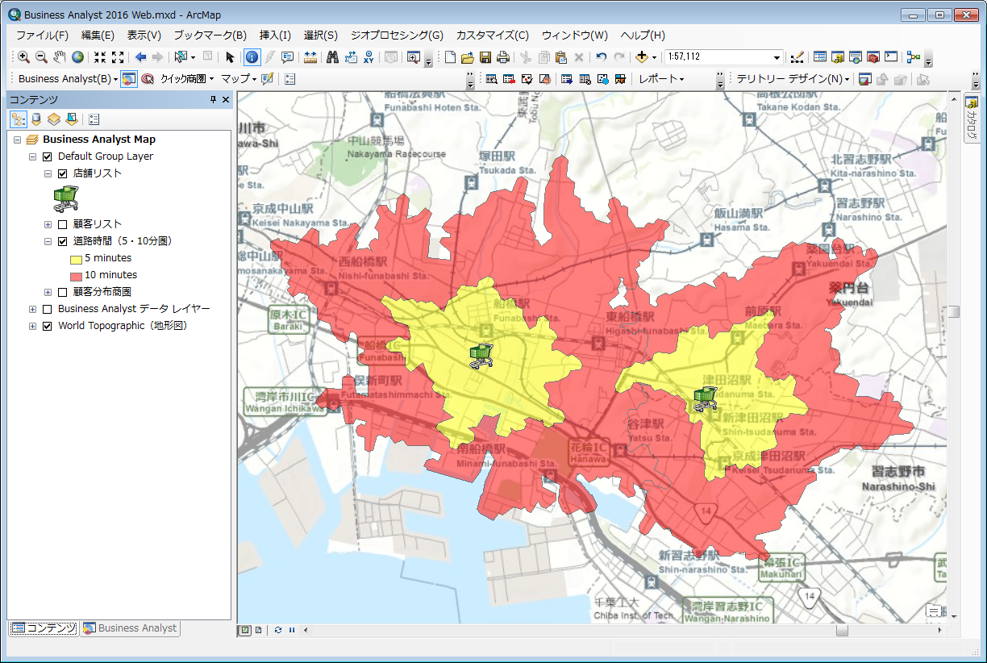This screenshot has height=663, width=987.
Task: Expand Business Analyst データ レイヤー group
Action: click(x=33, y=309)
